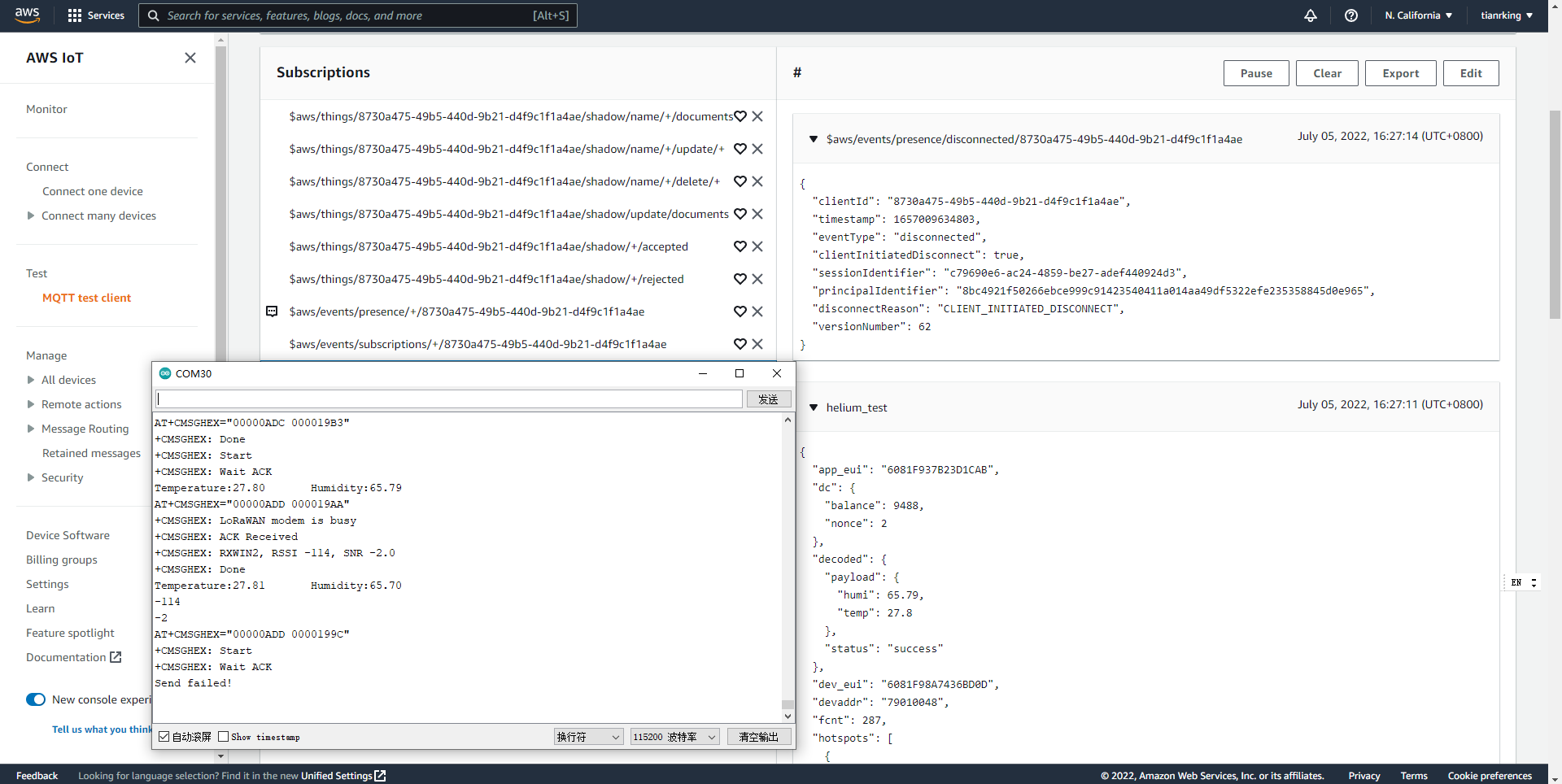Favorite the shadow/name/+/update/+ subscription

click(740, 149)
